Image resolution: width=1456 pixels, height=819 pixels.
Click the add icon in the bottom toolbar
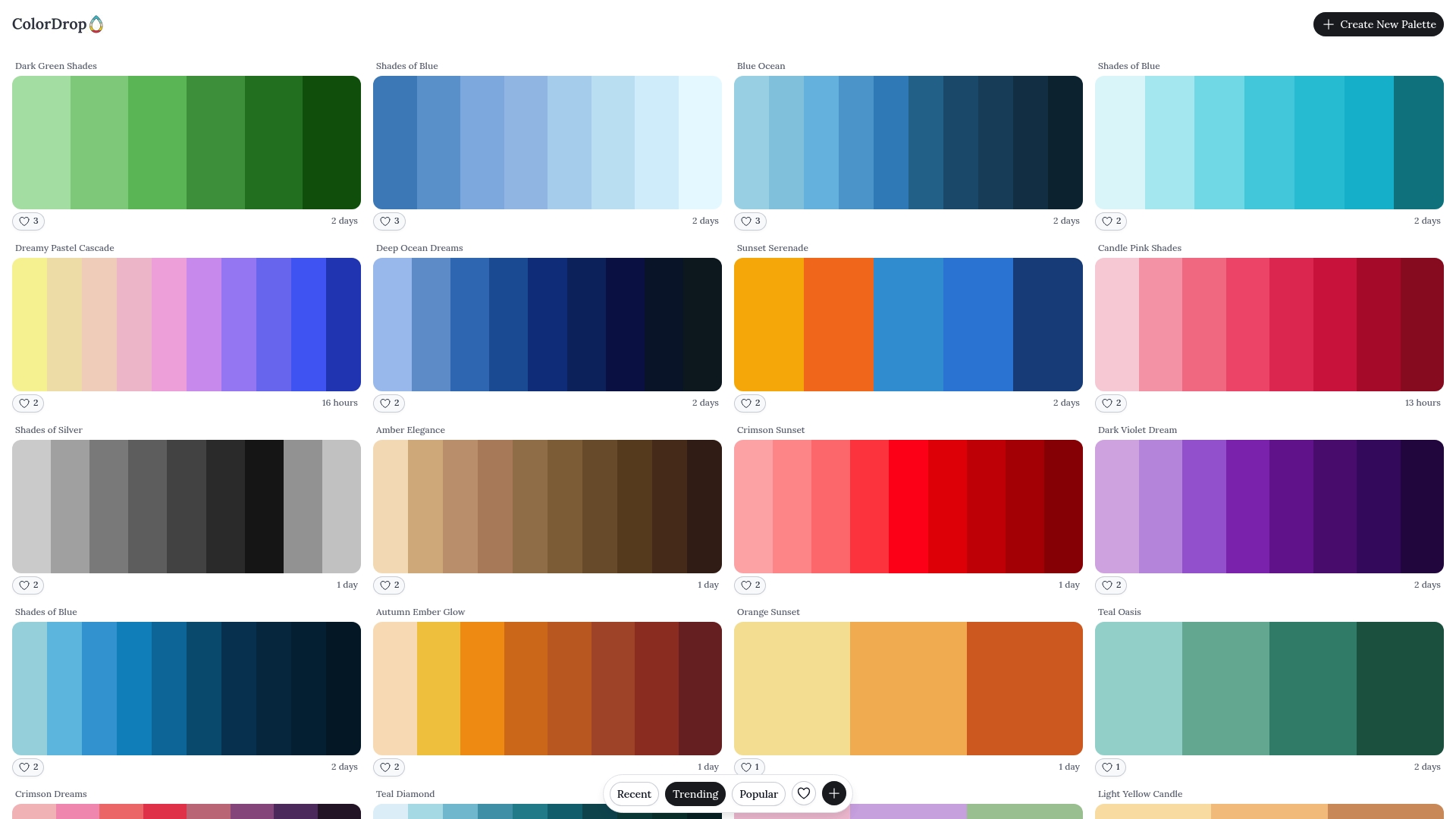point(834,793)
